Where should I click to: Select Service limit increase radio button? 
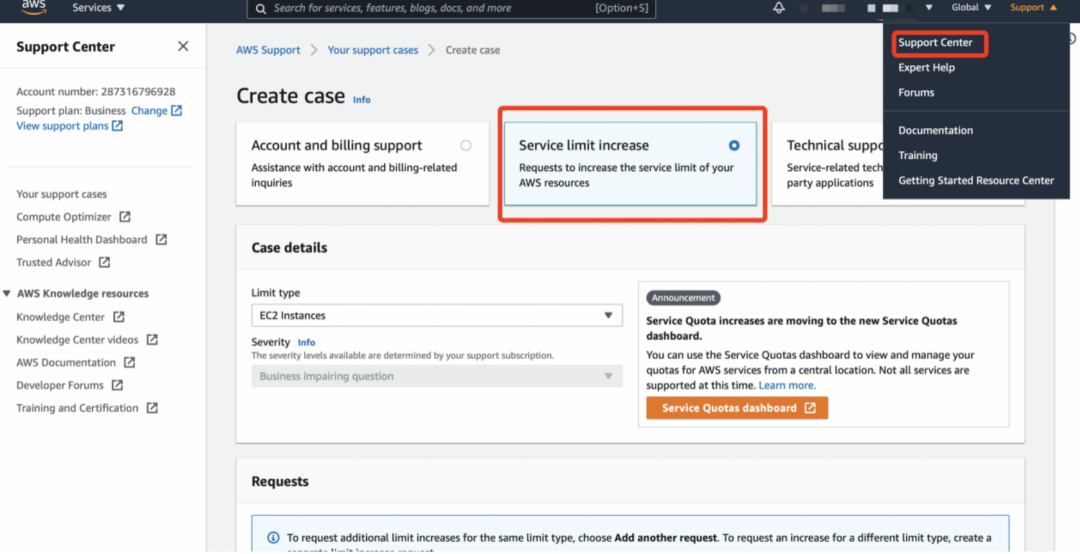pos(734,145)
